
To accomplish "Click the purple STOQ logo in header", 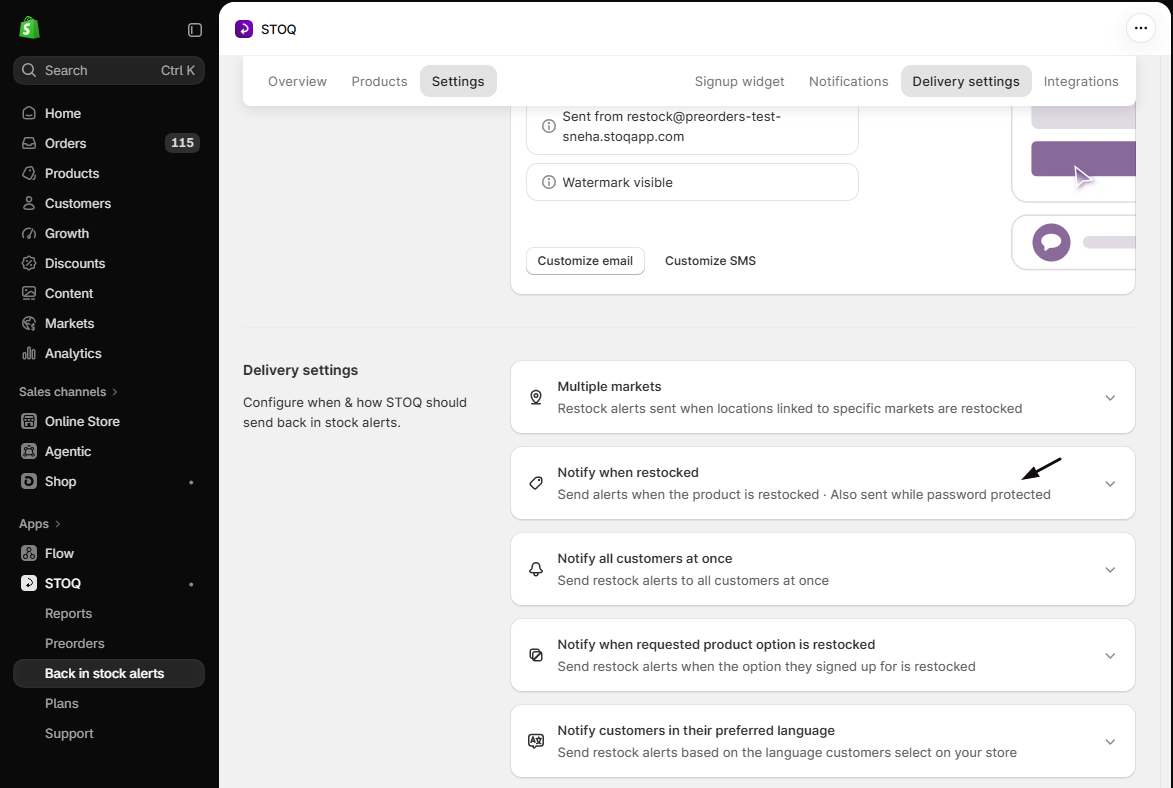I will pos(244,29).
